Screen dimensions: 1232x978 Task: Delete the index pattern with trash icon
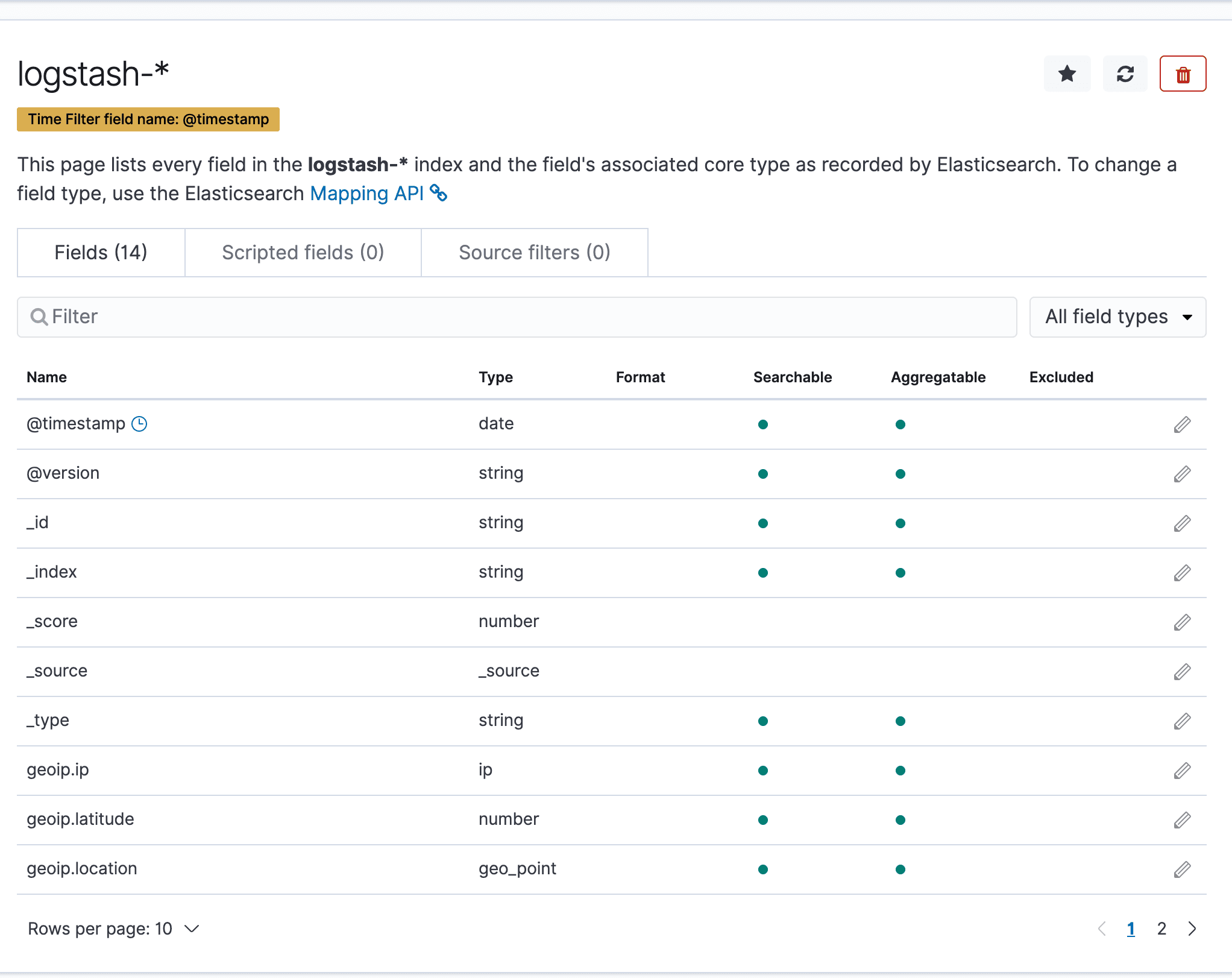click(x=1182, y=74)
